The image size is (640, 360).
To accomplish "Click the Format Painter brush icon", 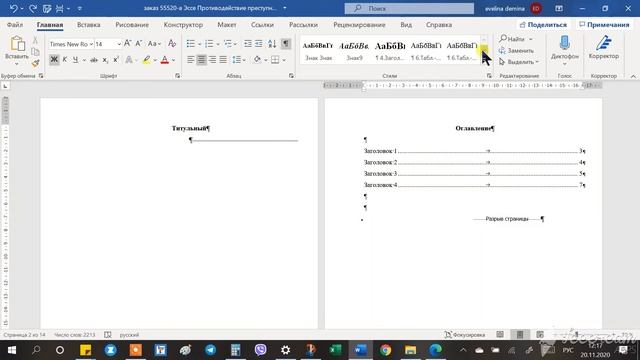I will pos(36,63).
